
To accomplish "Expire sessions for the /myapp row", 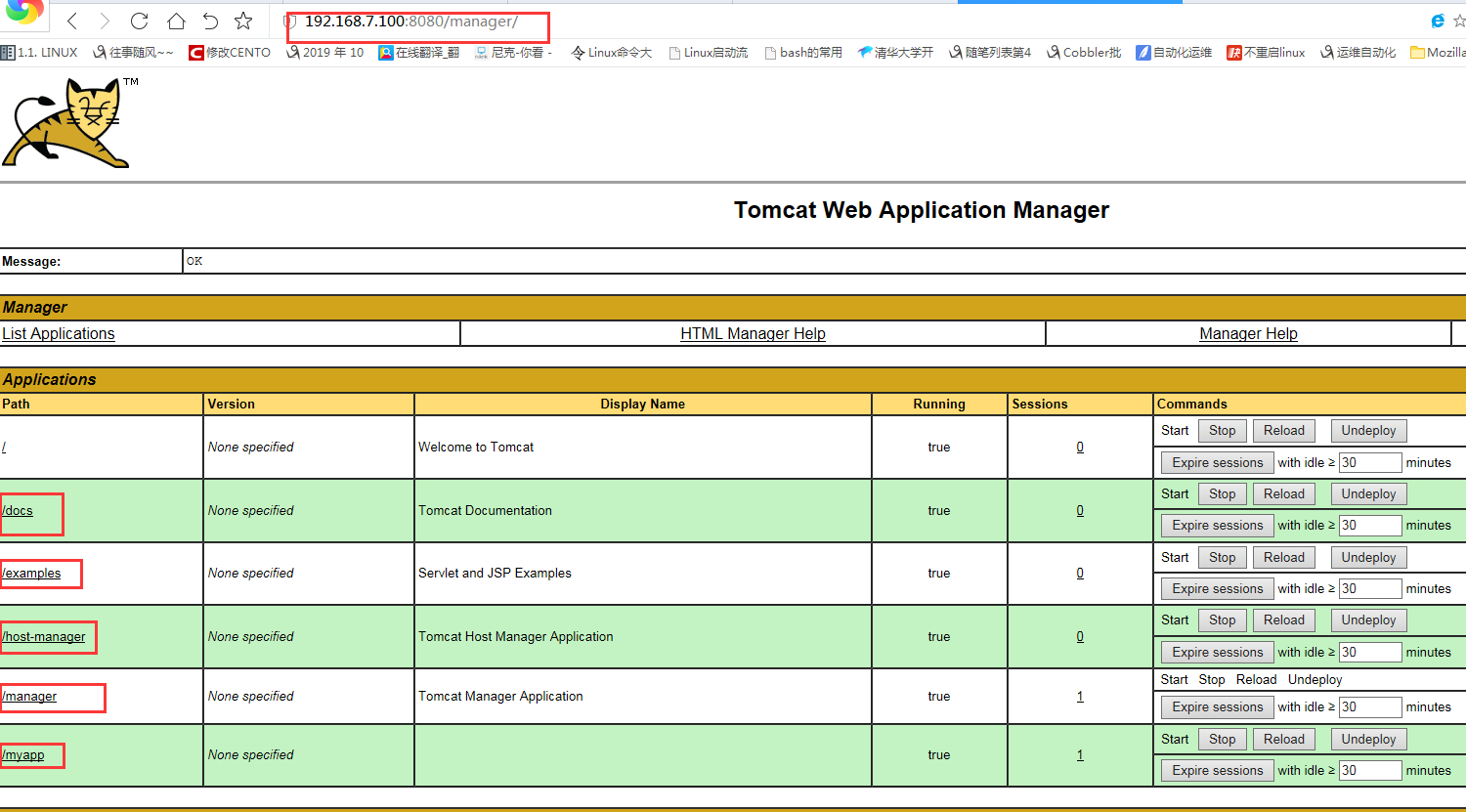I will pyautogui.click(x=1218, y=770).
